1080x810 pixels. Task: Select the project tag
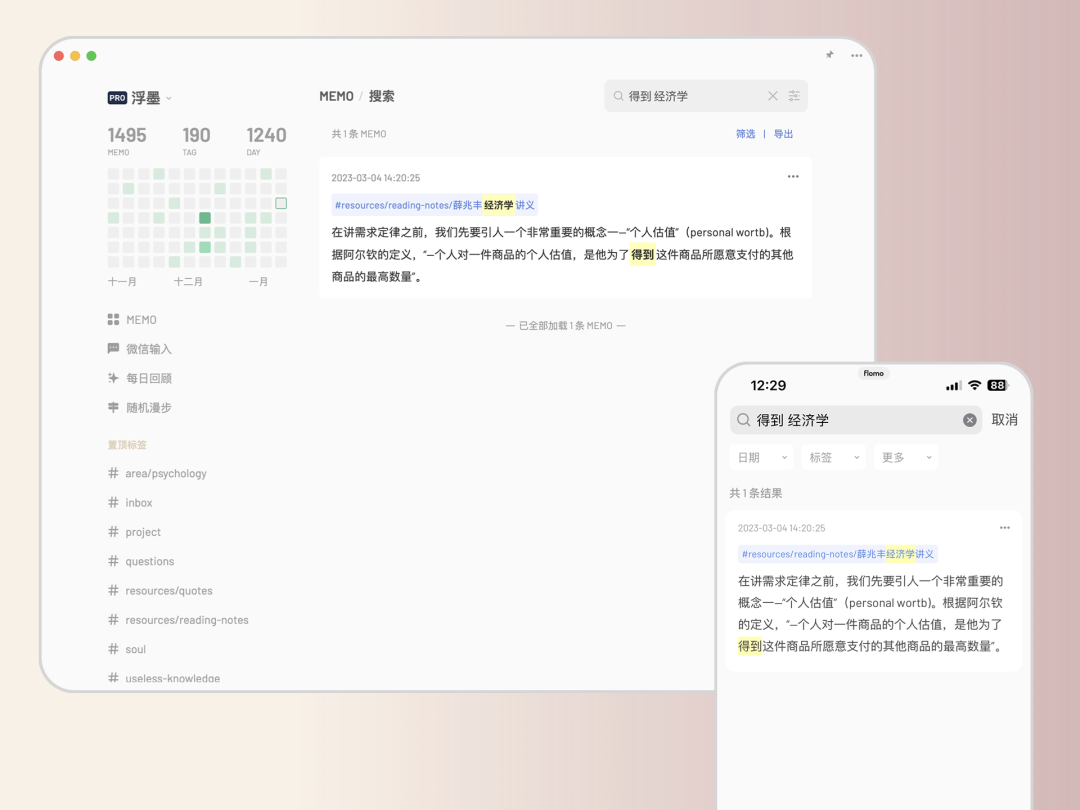(134, 532)
